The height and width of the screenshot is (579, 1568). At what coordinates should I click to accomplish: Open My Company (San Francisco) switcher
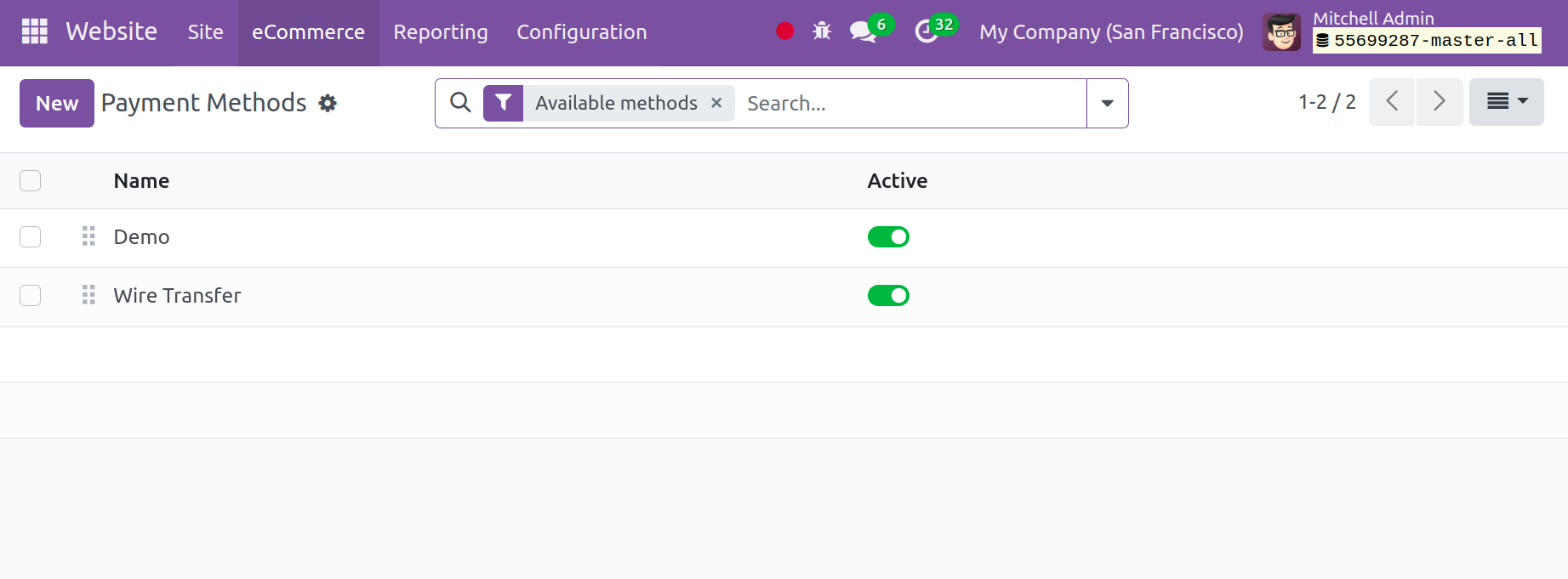click(1111, 32)
